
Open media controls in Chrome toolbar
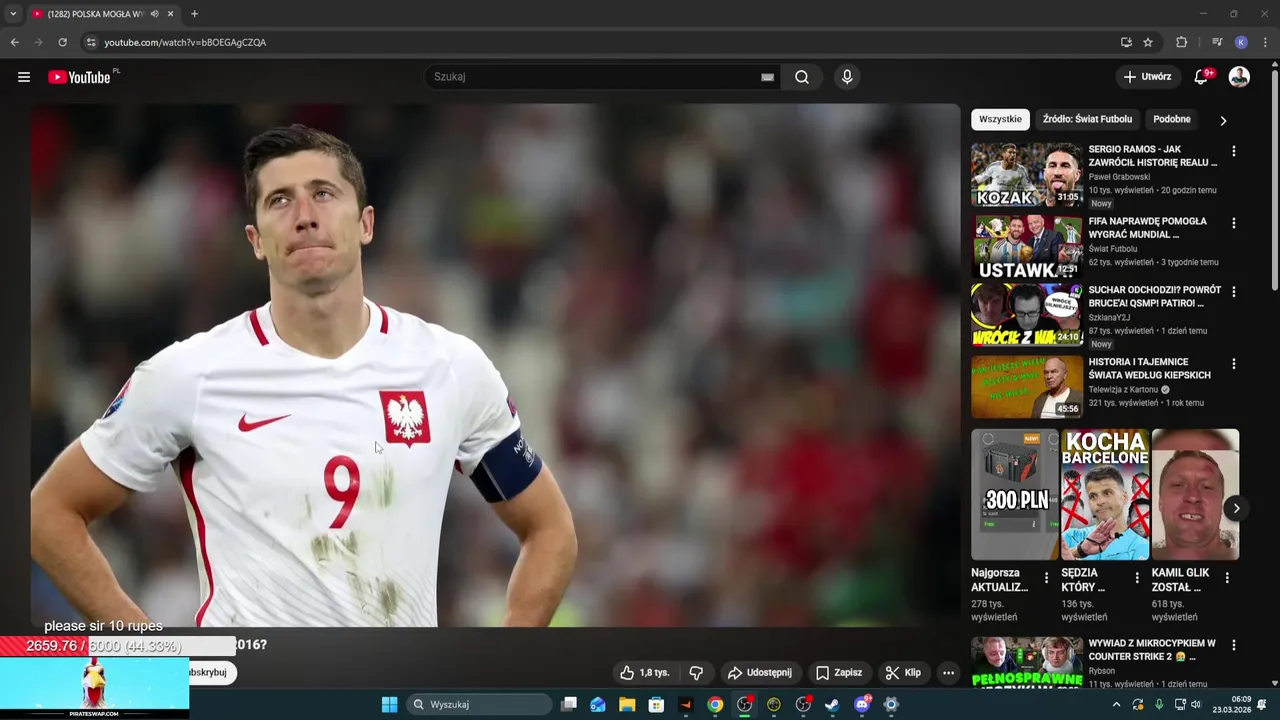1217,42
